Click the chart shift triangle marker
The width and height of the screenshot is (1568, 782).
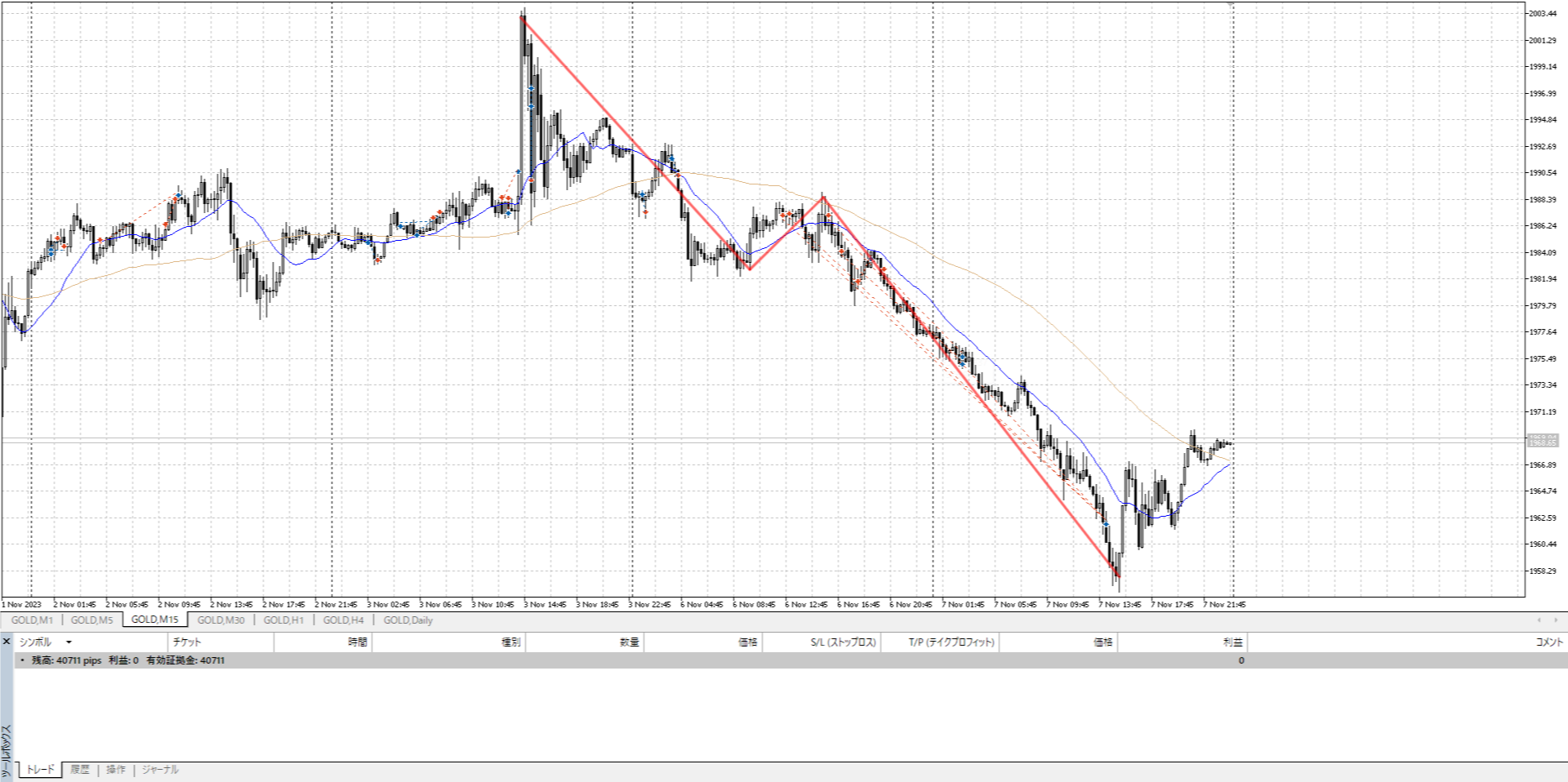1232,5
